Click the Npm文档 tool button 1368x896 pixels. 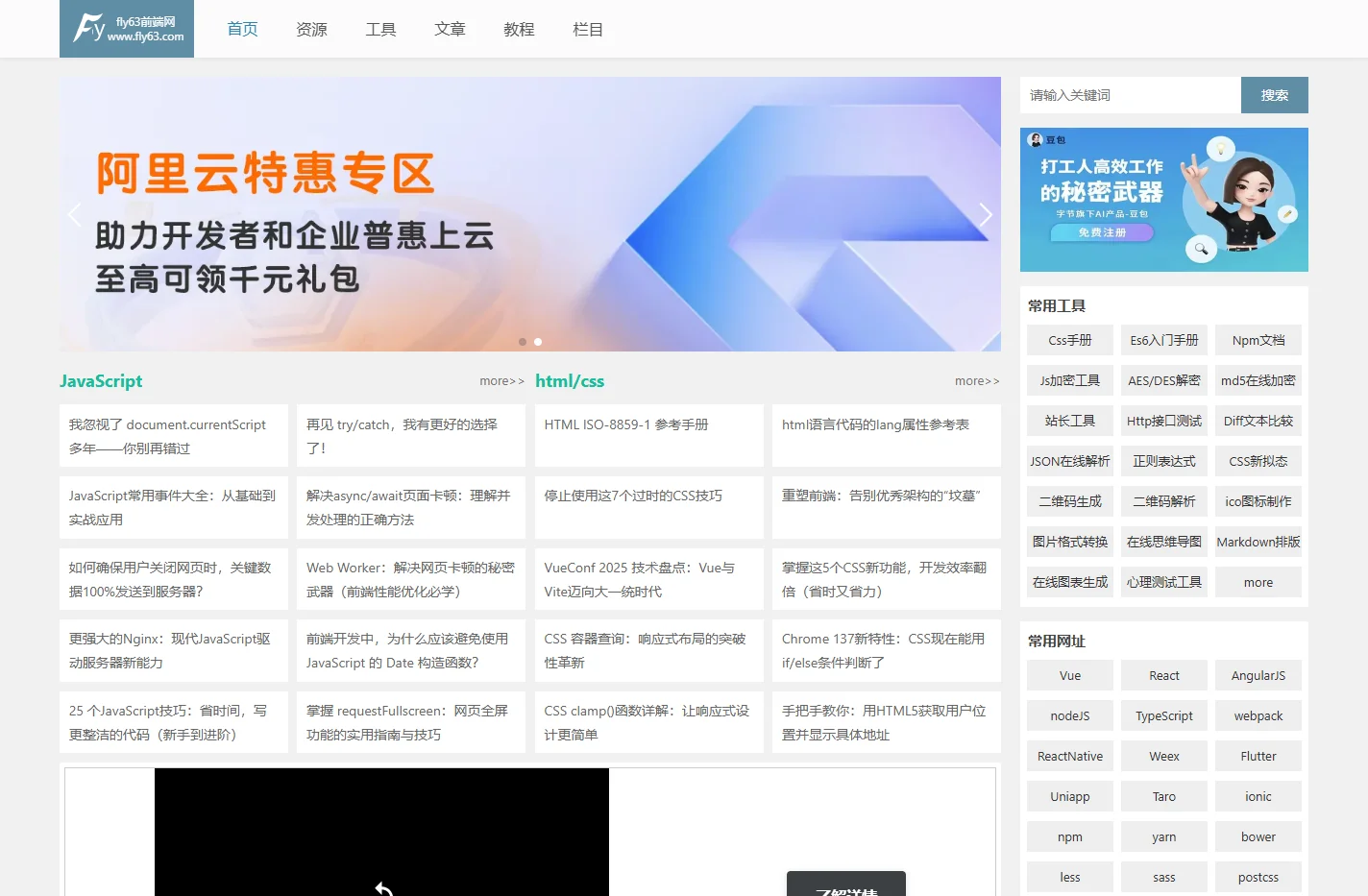1258,340
